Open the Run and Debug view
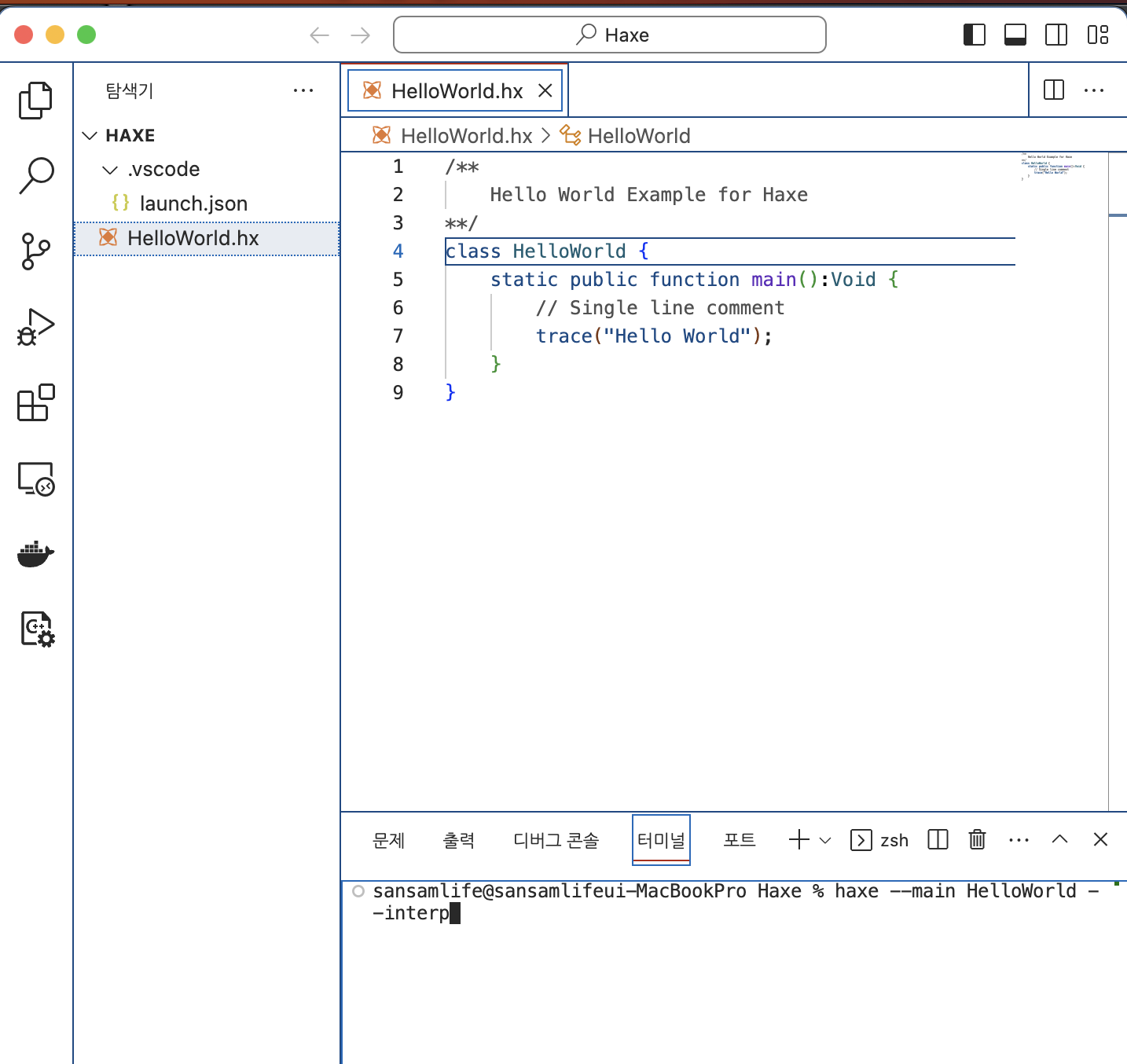 pyautogui.click(x=35, y=327)
